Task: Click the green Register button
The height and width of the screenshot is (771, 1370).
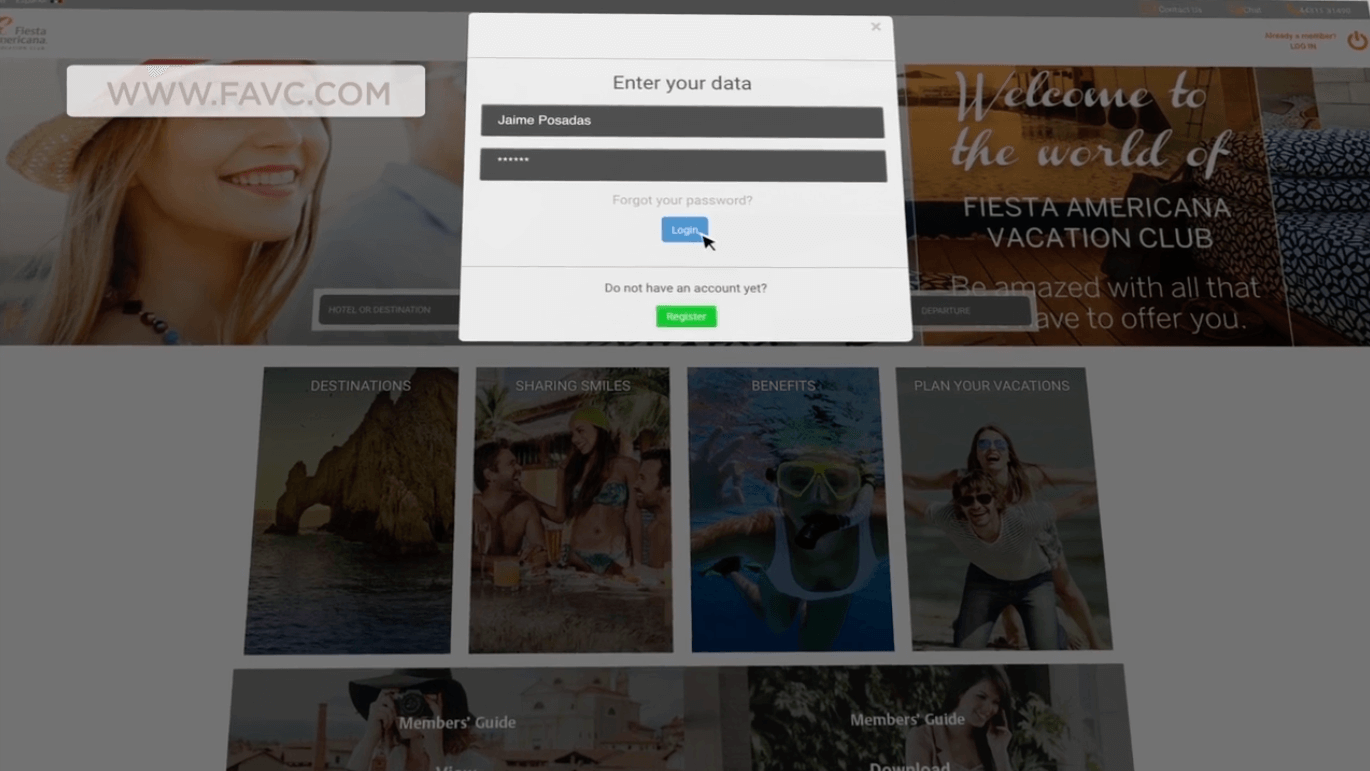Action: tap(686, 316)
